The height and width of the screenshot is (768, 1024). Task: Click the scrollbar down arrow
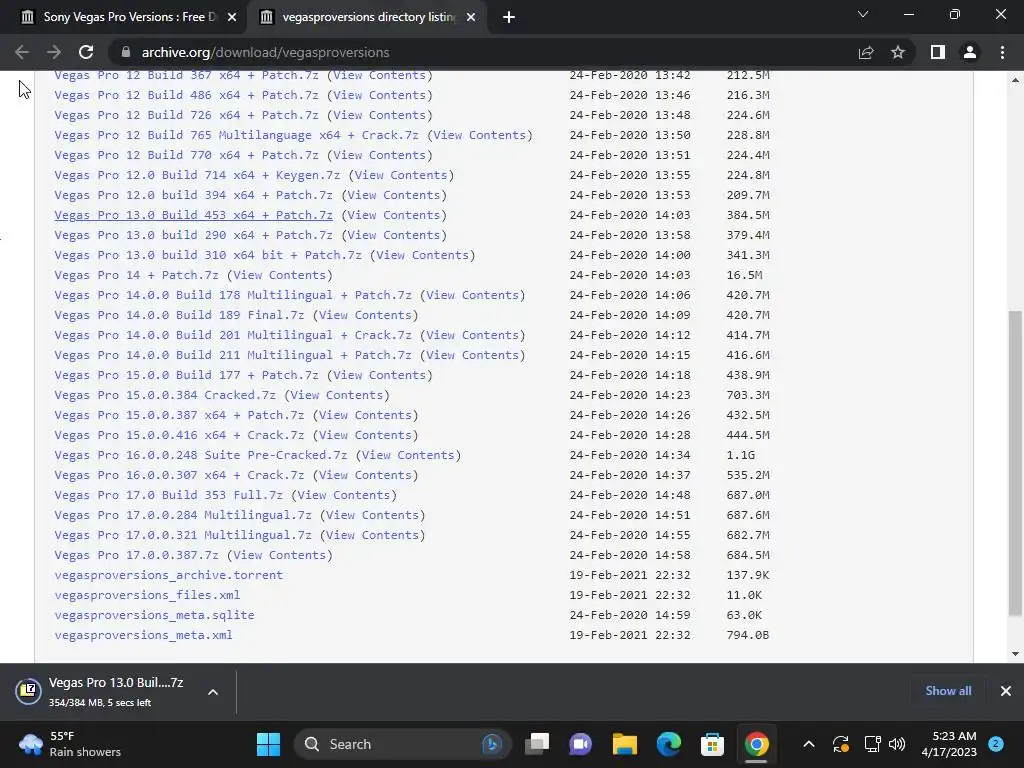(x=1015, y=653)
